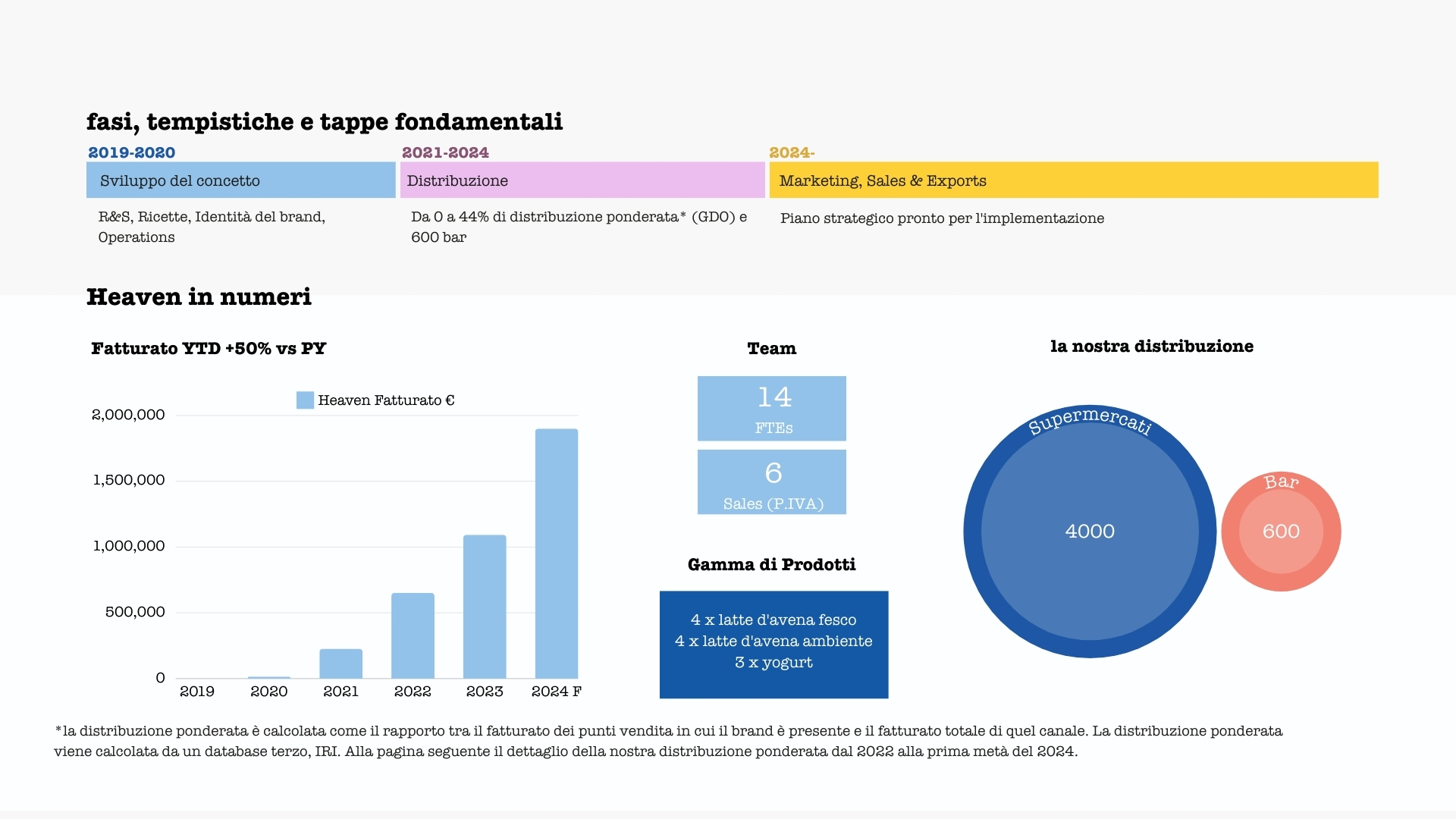Viewport: 1456px width, 819px height.
Task: Click 'Piano strategico pronto per l'implementazione' text
Action: point(942,218)
